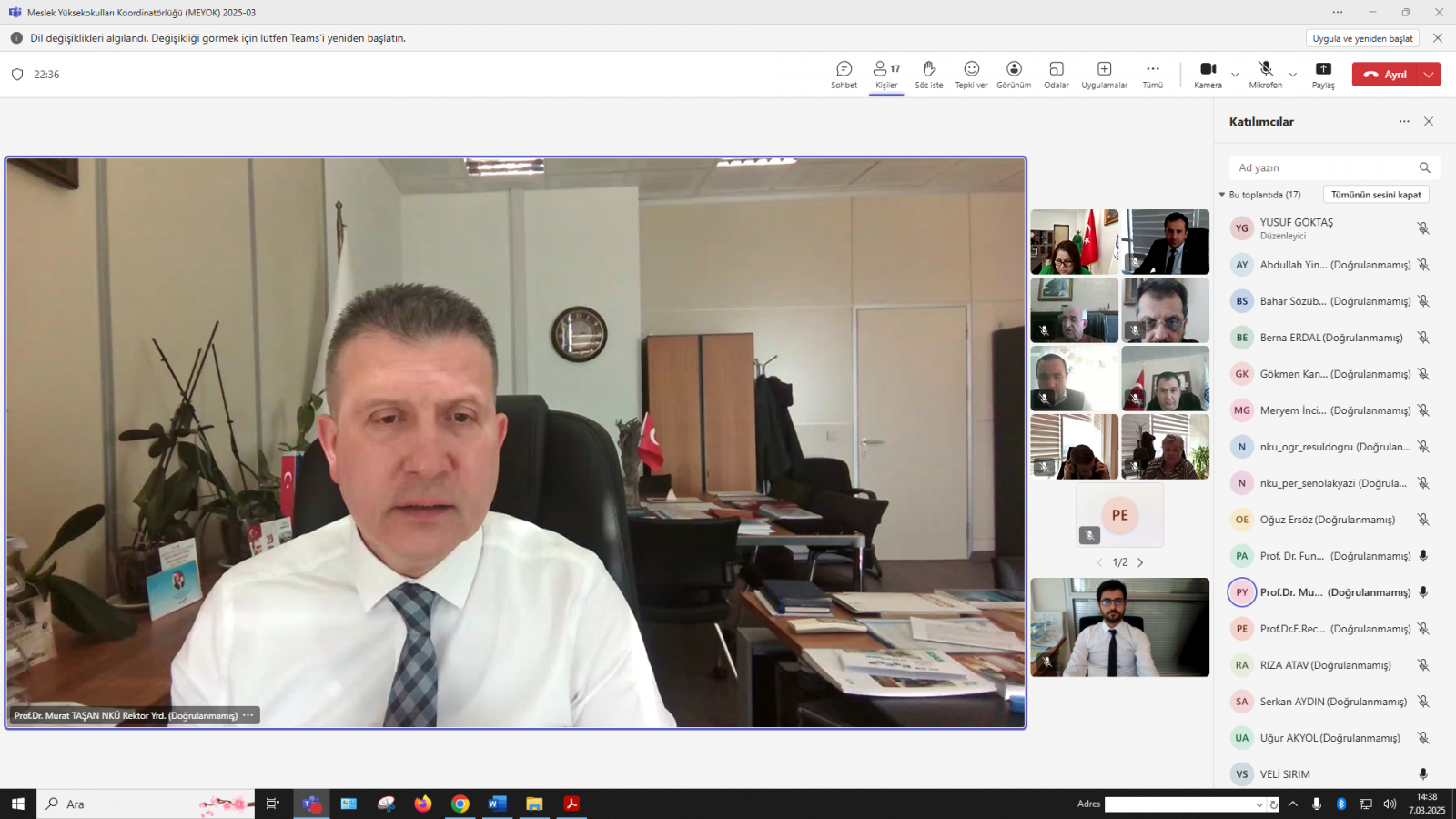Open Odalar breakout rooms
The image size is (1456, 819).
[x=1057, y=75]
